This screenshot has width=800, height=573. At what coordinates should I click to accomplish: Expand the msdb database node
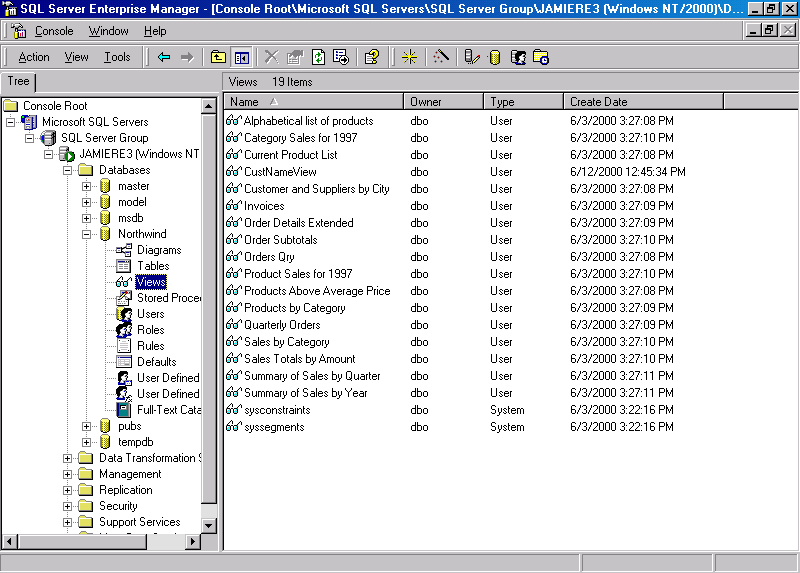click(86, 218)
